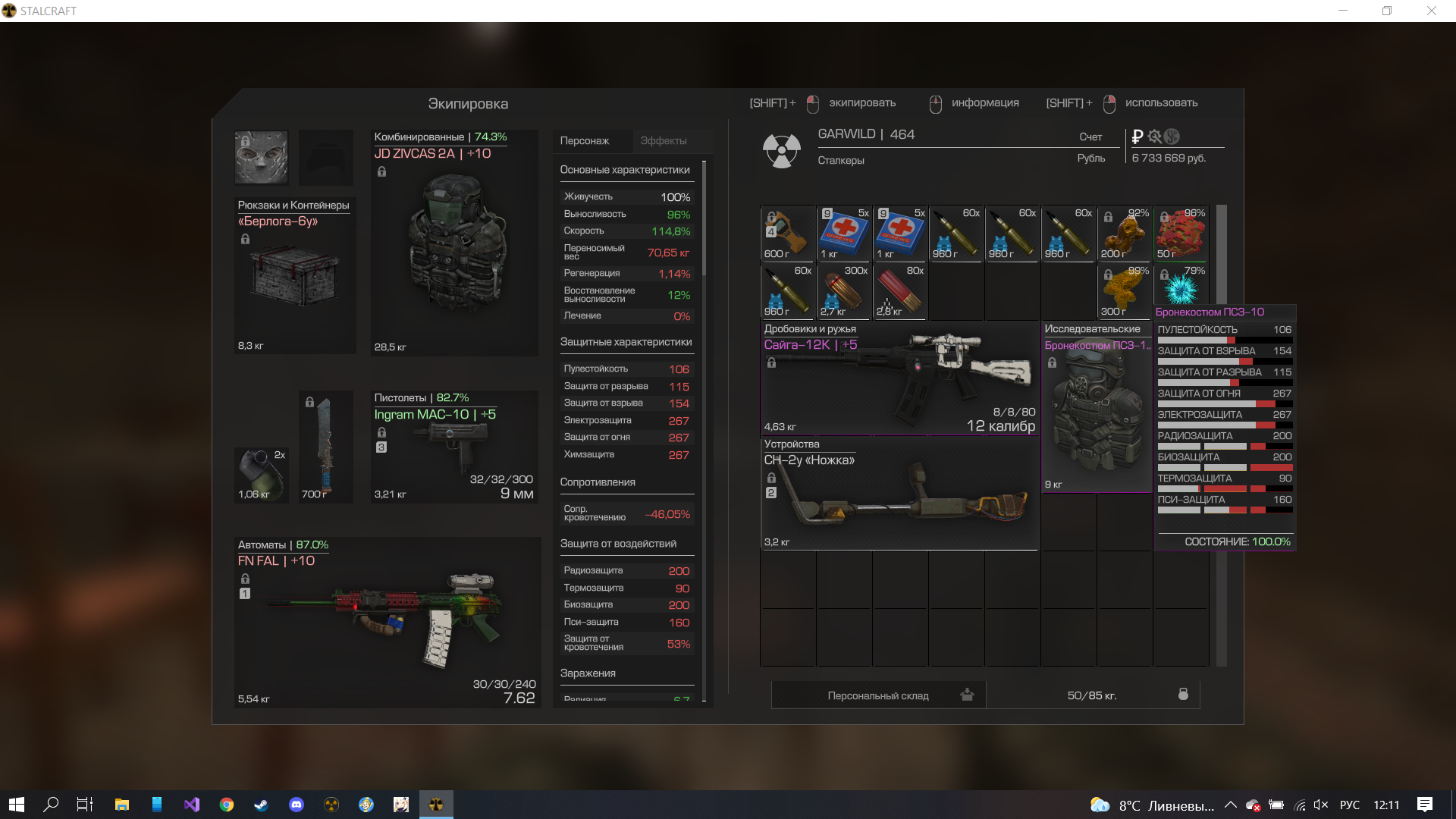Open the Windows Start menu
The image size is (1456, 819).
(17, 805)
